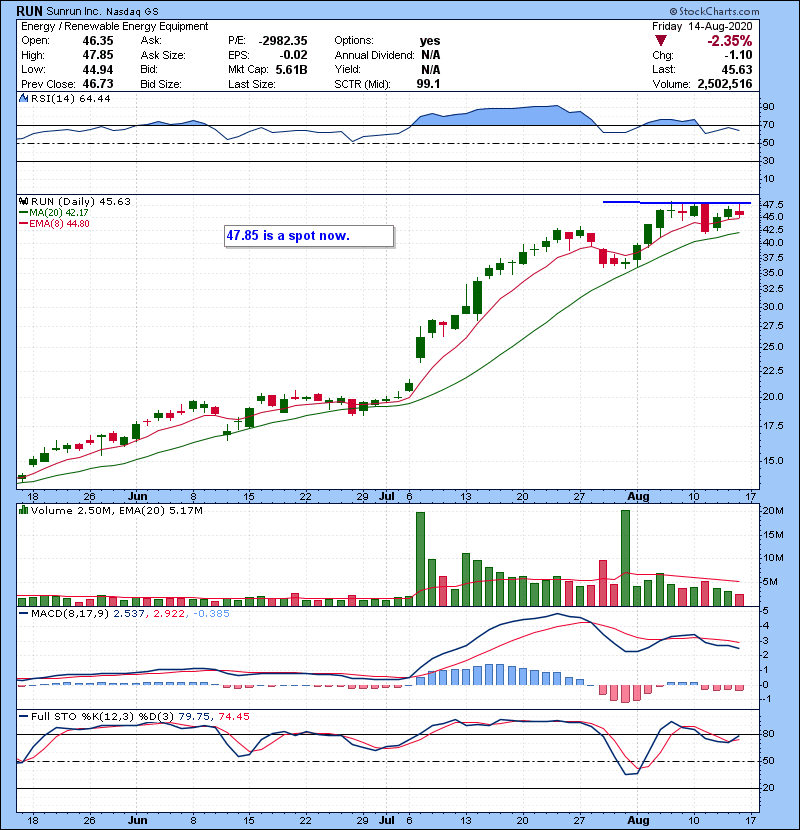Image resolution: width=800 pixels, height=830 pixels.
Task: Click the Yield label
Action: click(x=347, y=69)
